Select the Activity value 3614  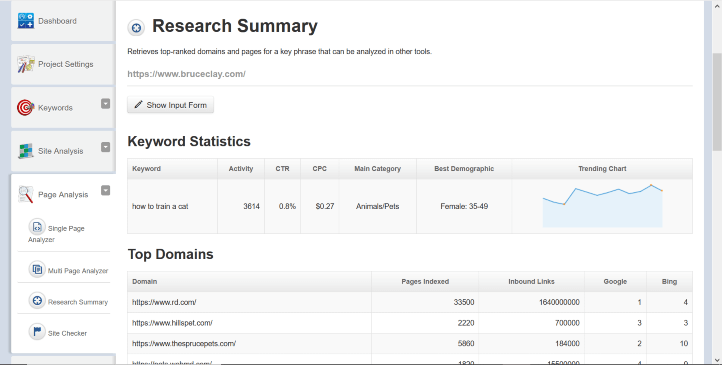tap(251, 206)
